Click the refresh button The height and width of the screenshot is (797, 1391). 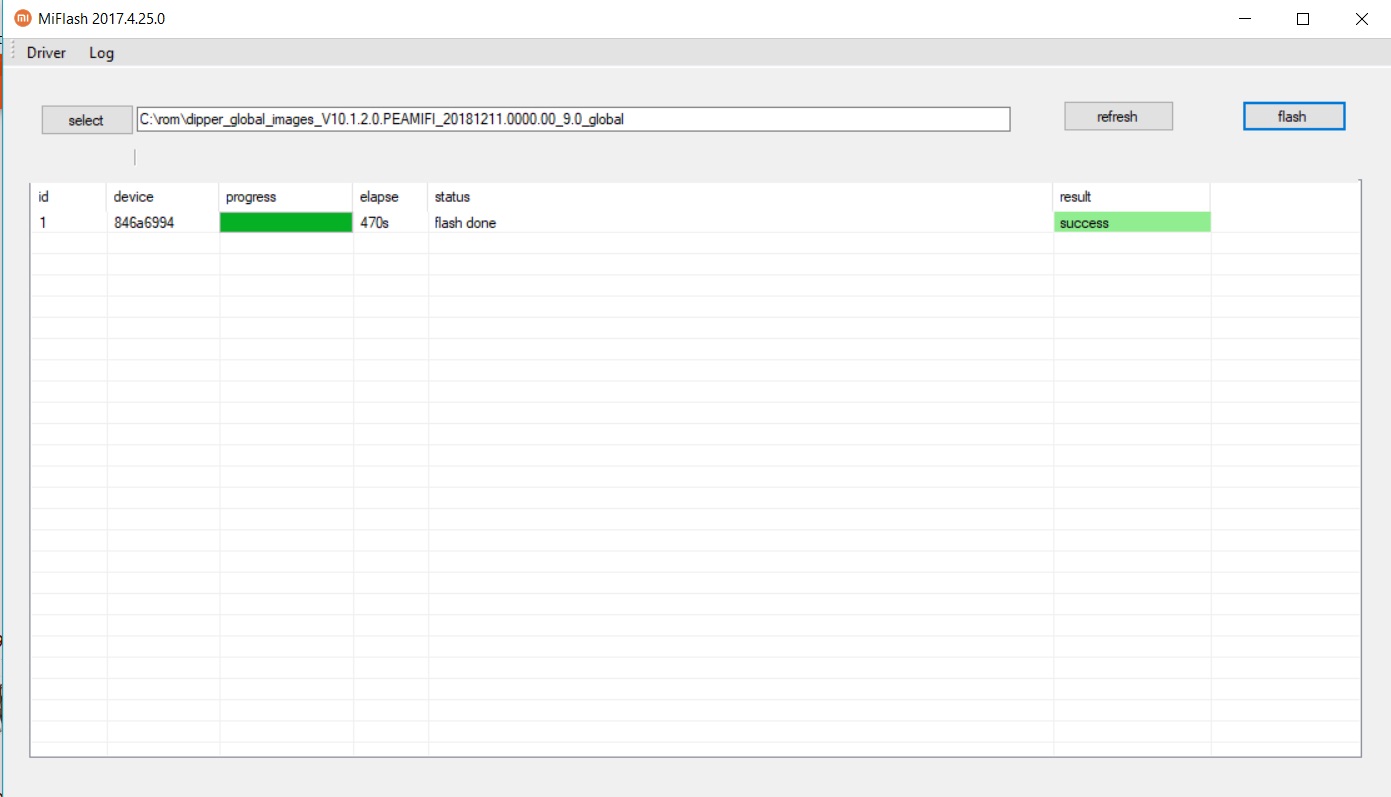point(1117,117)
